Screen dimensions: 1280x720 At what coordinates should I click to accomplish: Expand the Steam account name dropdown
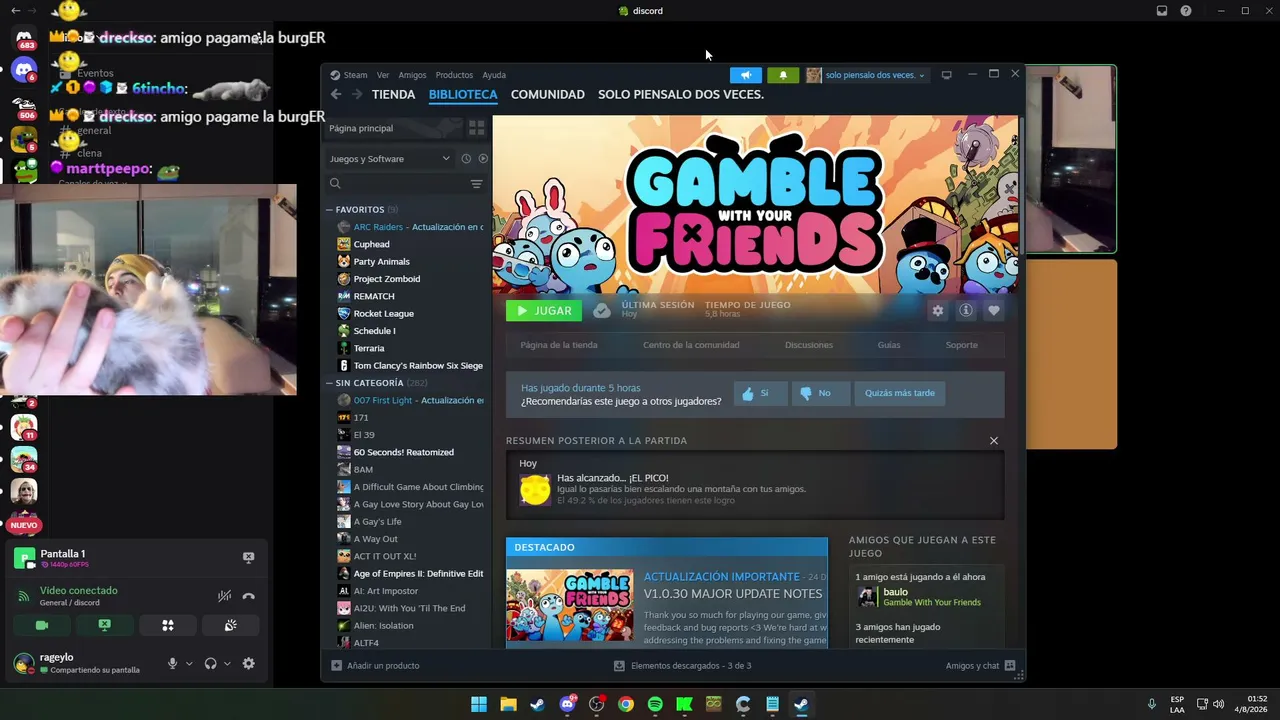pyautogui.click(x=866, y=75)
